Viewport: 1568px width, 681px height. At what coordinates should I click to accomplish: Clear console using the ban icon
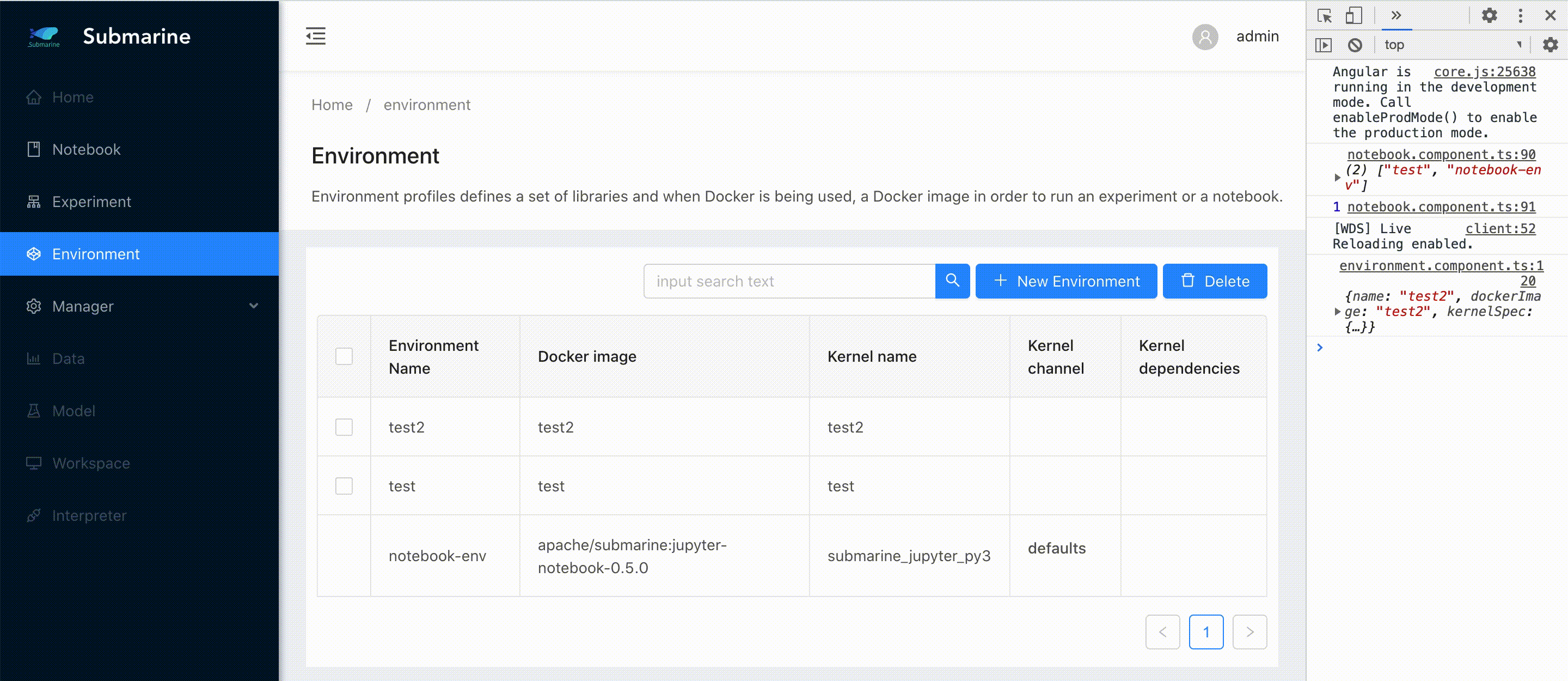[x=1355, y=45]
